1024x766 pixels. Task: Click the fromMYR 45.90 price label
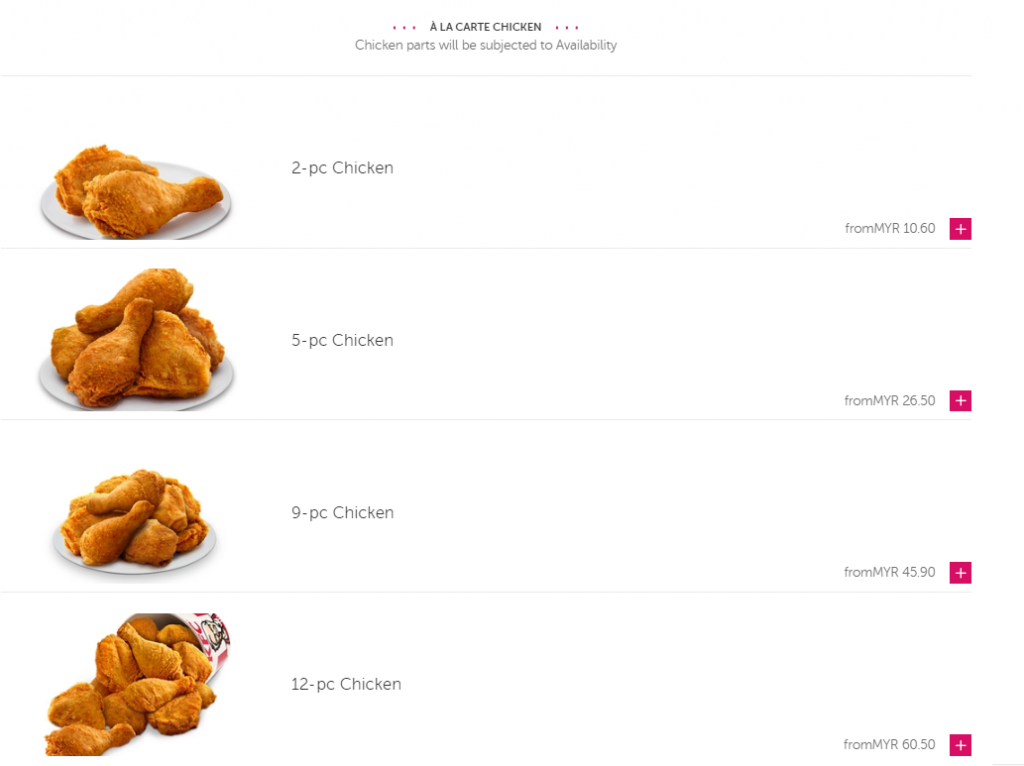click(889, 573)
